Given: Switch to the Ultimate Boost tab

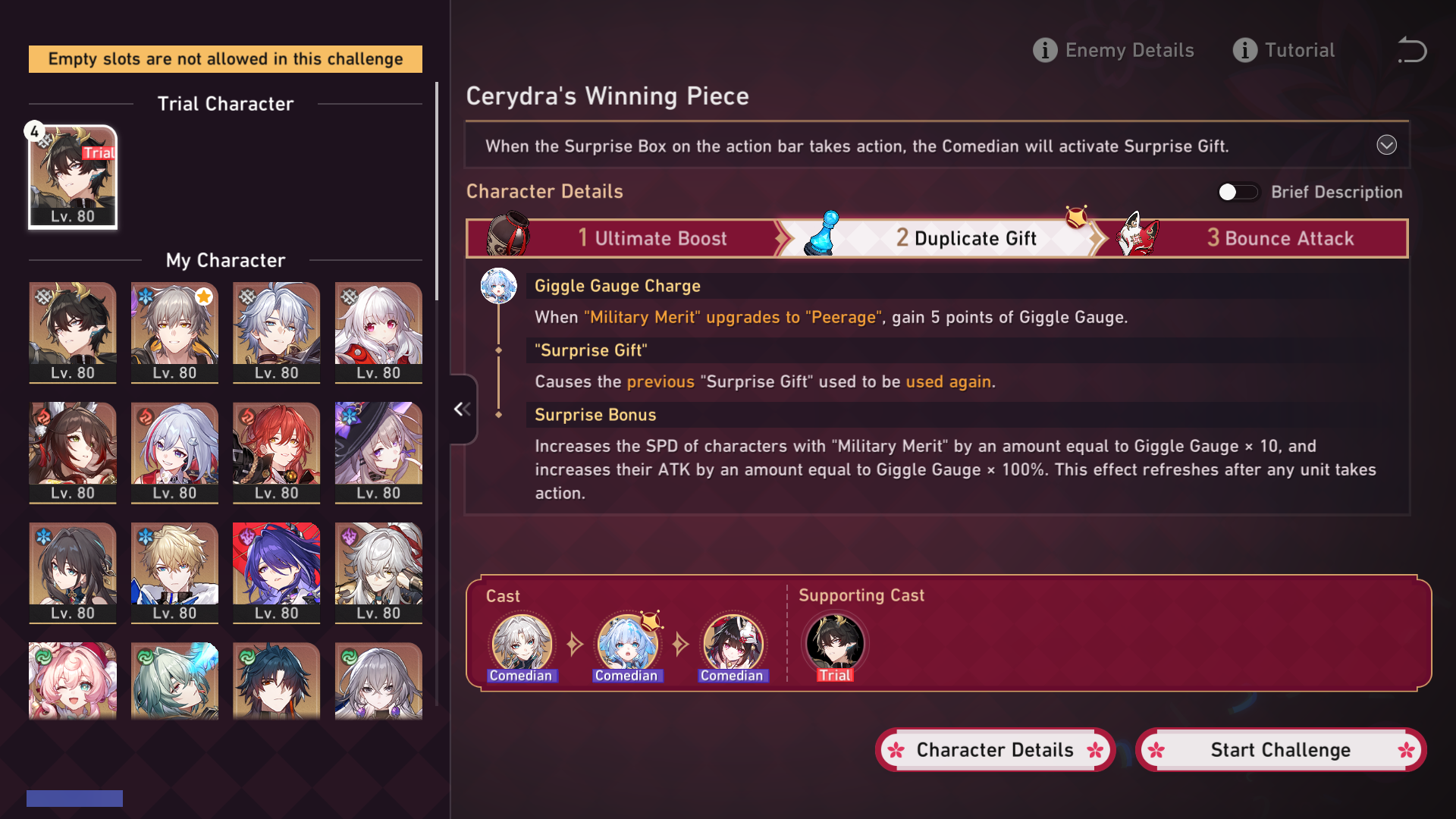Looking at the screenshot, I should 623,238.
